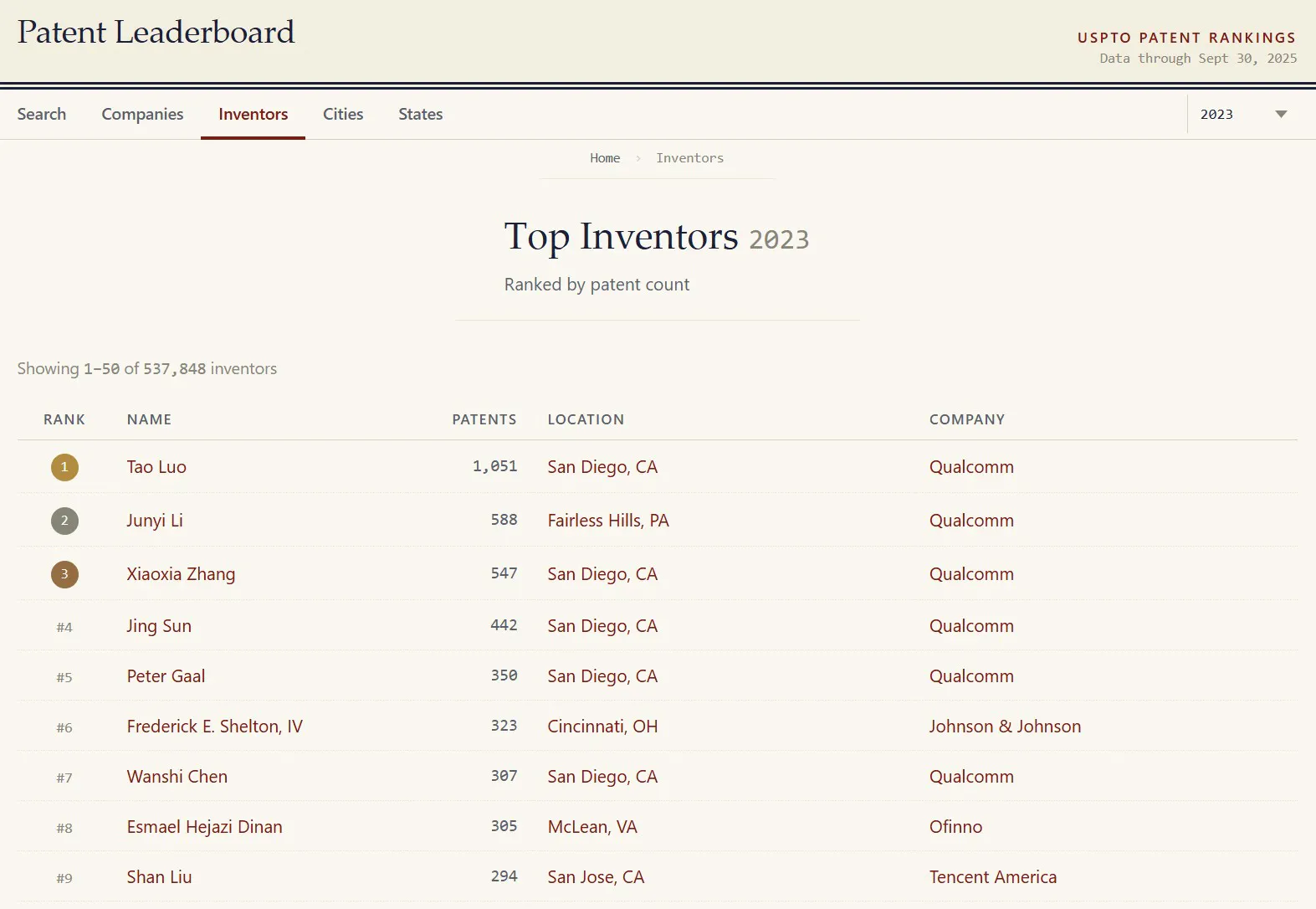Open the Search tab
The image size is (1316, 909).
(x=42, y=114)
